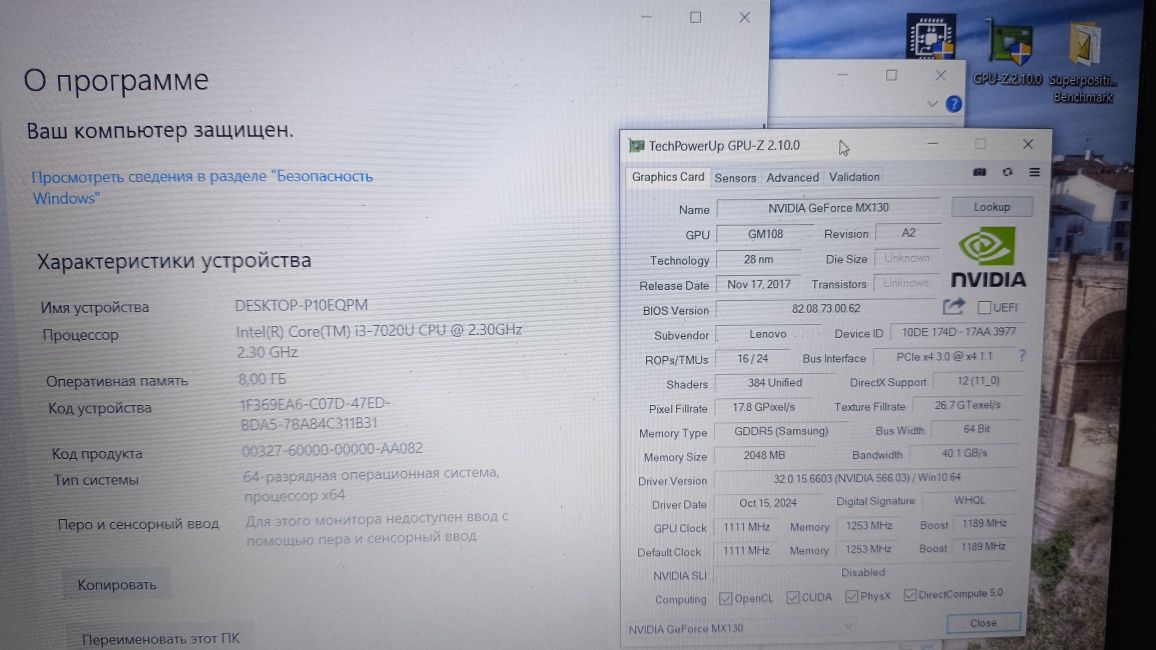1156x650 pixels.
Task: Click the Technology value 28 nm
Action: click(x=759, y=259)
